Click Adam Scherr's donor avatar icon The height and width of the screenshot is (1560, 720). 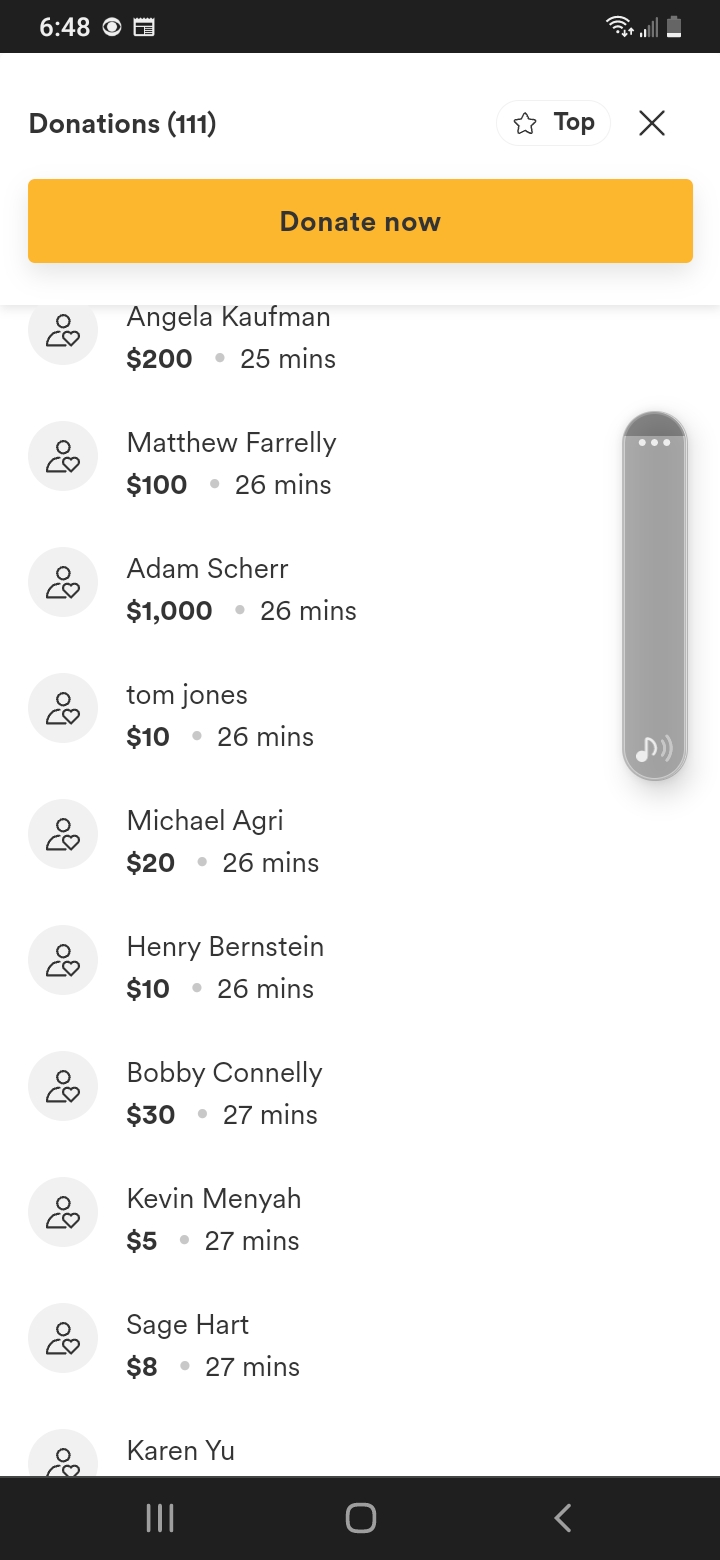point(63,582)
